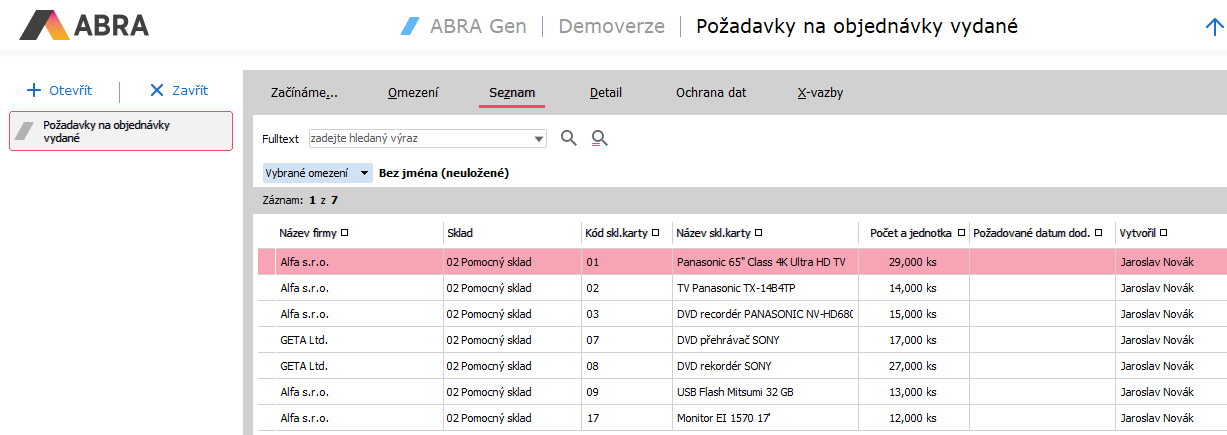Expand the Fulltext search dropdown arrow
The height and width of the screenshot is (435, 1227).
tap(540, 139)
